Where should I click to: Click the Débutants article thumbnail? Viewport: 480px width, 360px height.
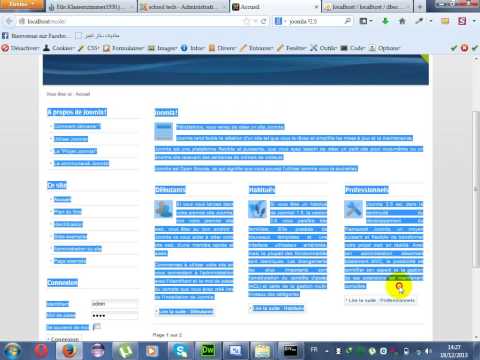[x=163, y=209]
